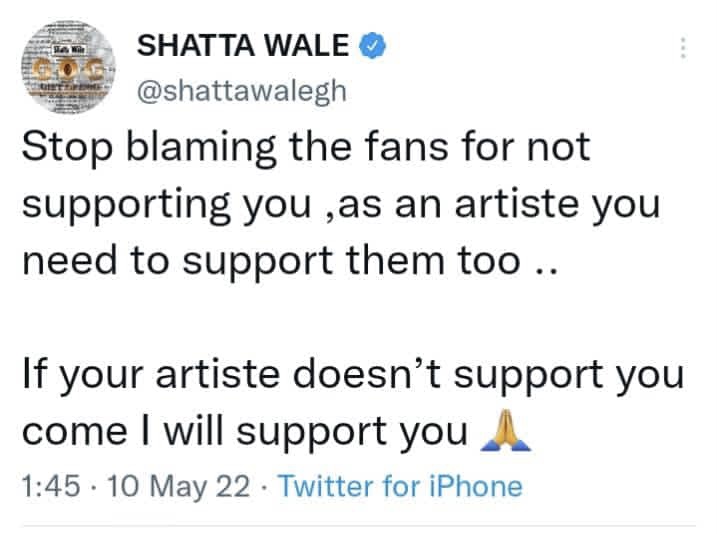Click the blank gap between tweet paragraphs
Screen dimensions: 718x534
pyautogui.click(x=357, y=318)
